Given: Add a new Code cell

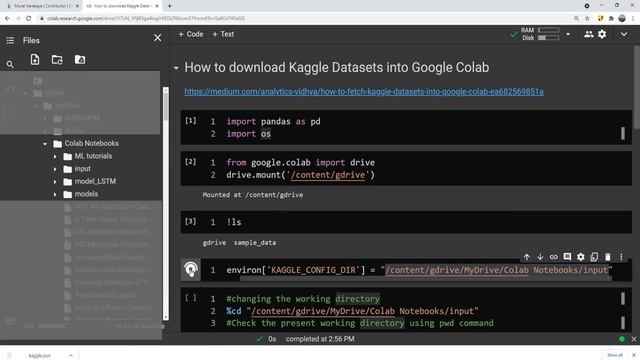Looking at the screenshot, I should (x=191, y=34).
